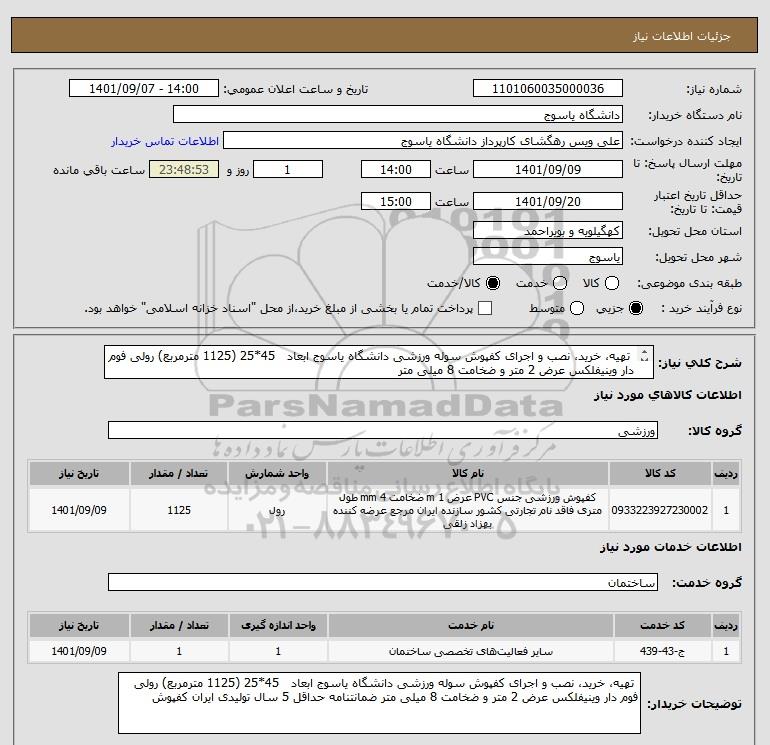
Task: Choose the جزیی purchase process option
Action: tap(636, 308)
